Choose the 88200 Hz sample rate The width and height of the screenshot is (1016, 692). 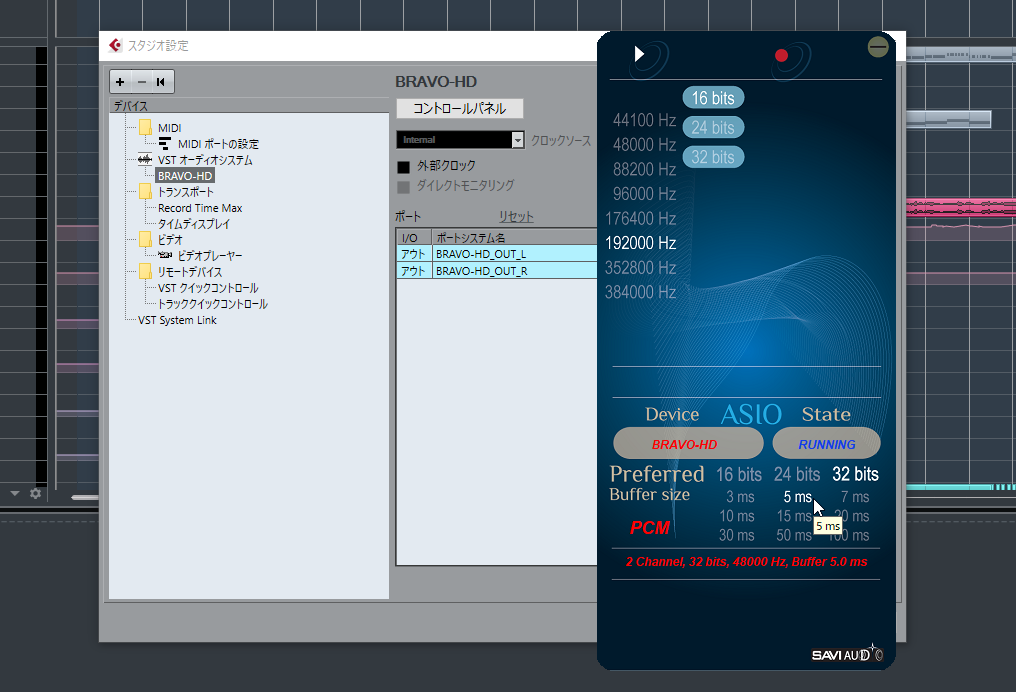click(x=644, y=169)
